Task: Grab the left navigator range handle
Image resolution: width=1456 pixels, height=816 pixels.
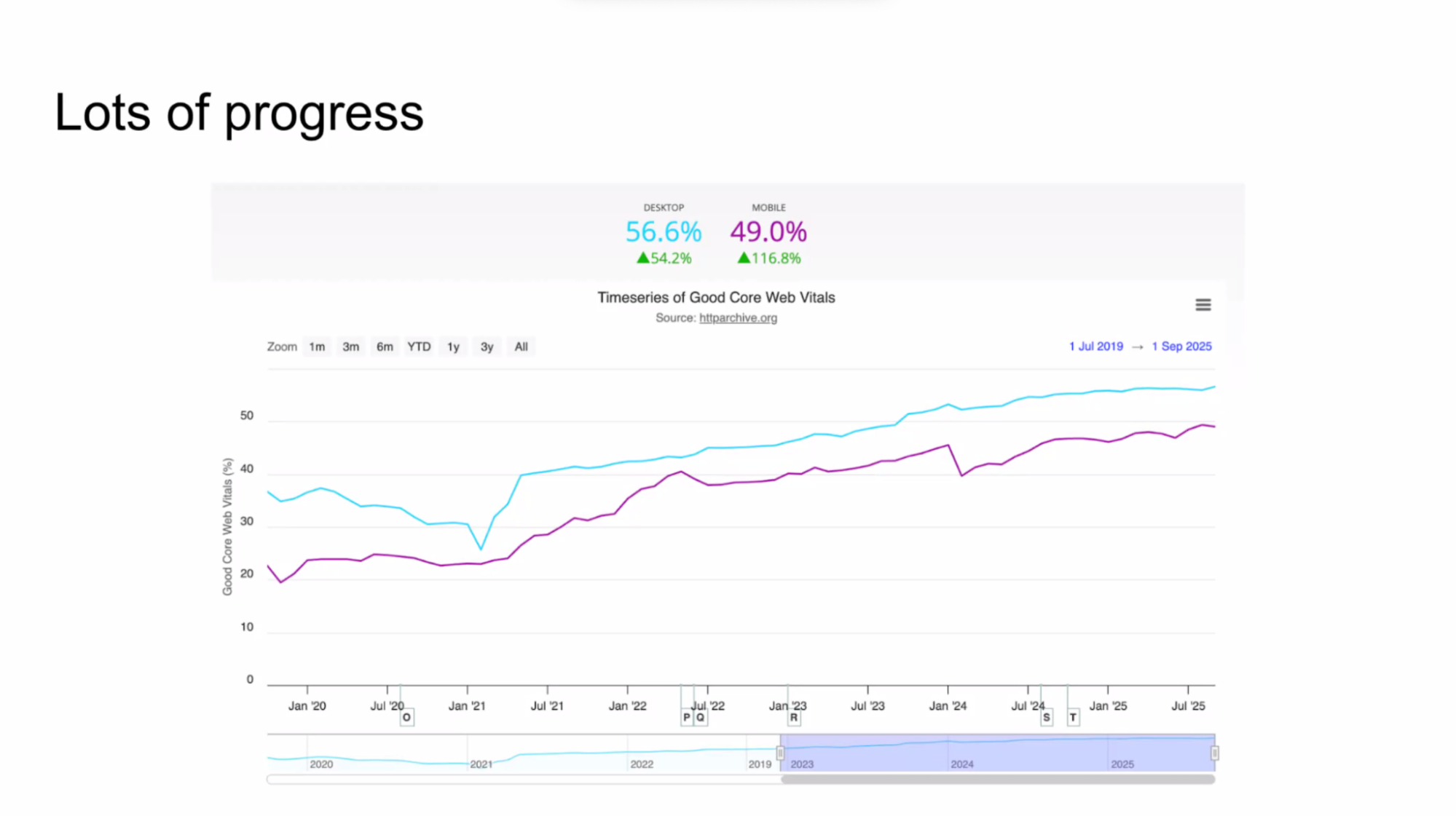Action: click(x=780, y=753)
